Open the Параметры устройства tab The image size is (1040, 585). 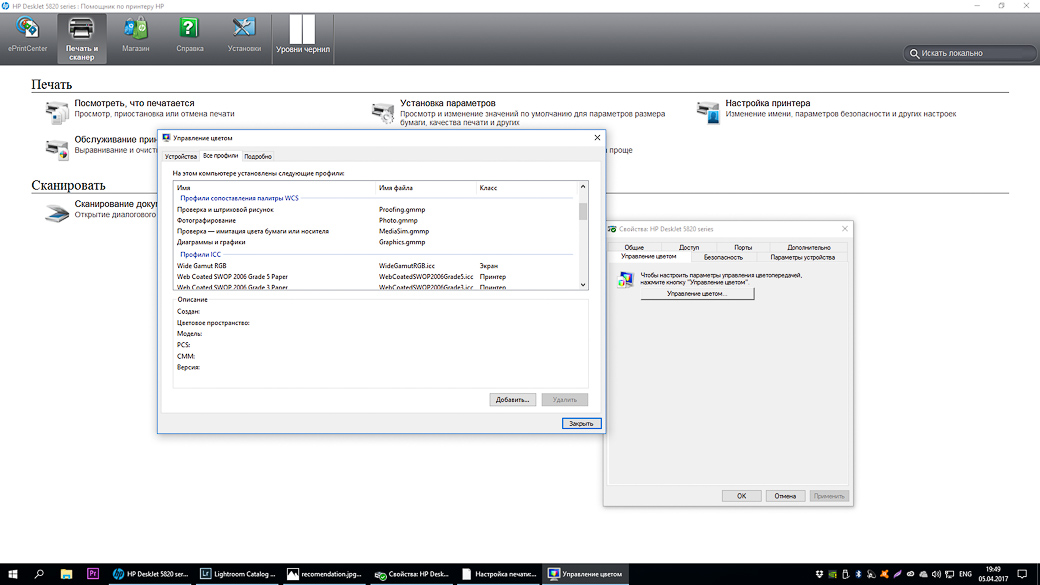(803, 257)
